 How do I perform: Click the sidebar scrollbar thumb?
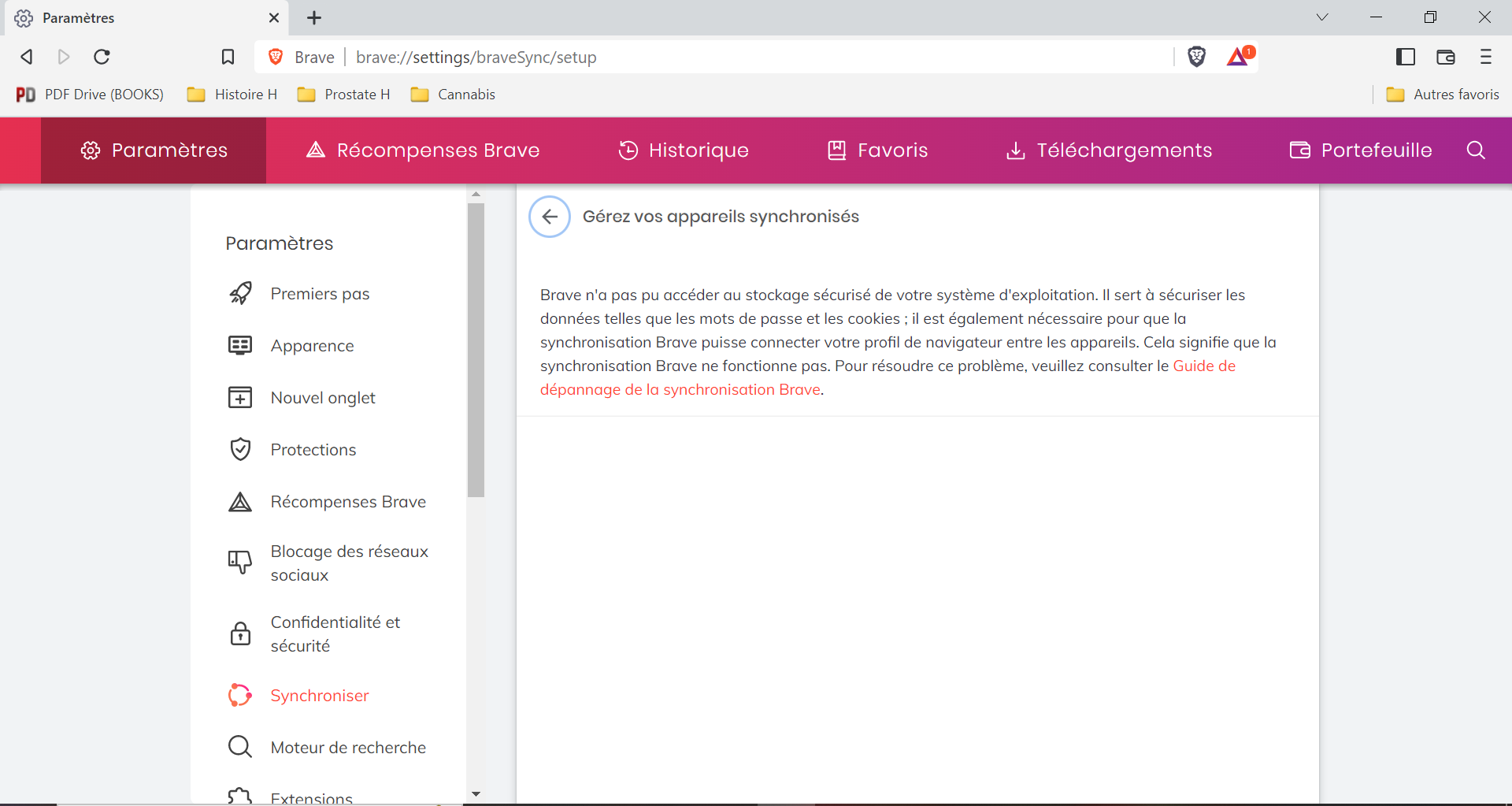476,350
